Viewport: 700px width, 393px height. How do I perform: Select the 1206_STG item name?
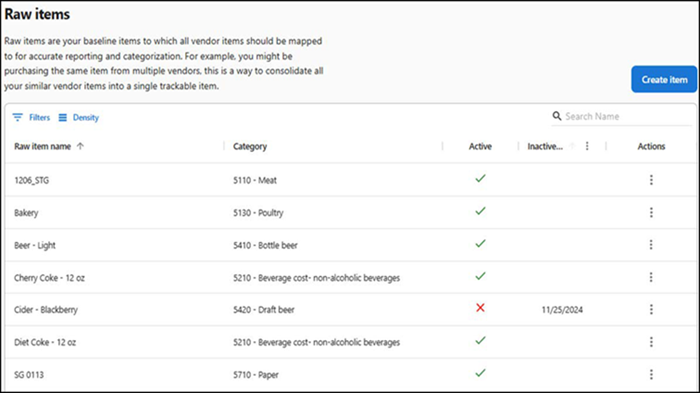(x=32, y=180)
